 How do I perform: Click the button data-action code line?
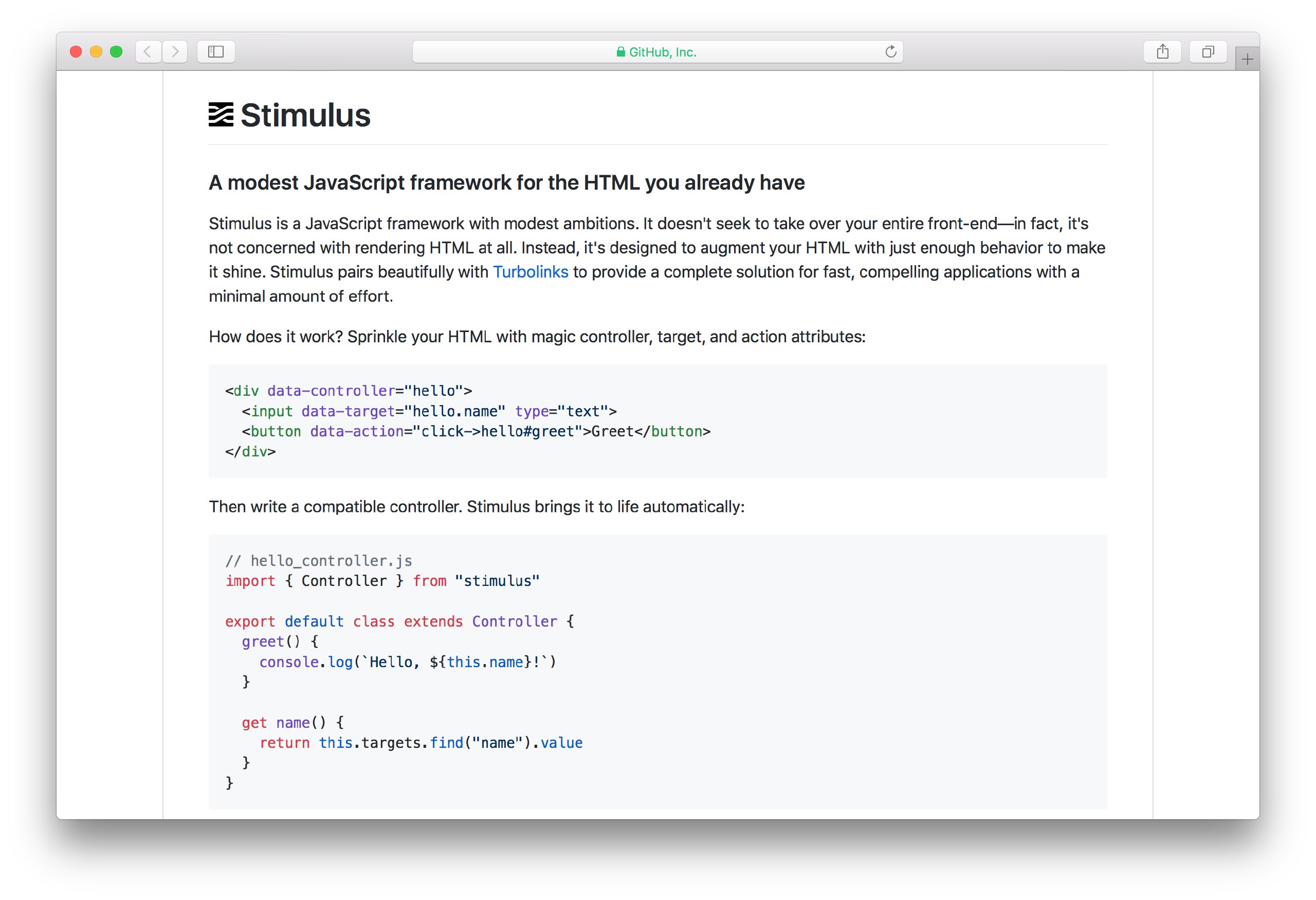click(x=476, y=431)
